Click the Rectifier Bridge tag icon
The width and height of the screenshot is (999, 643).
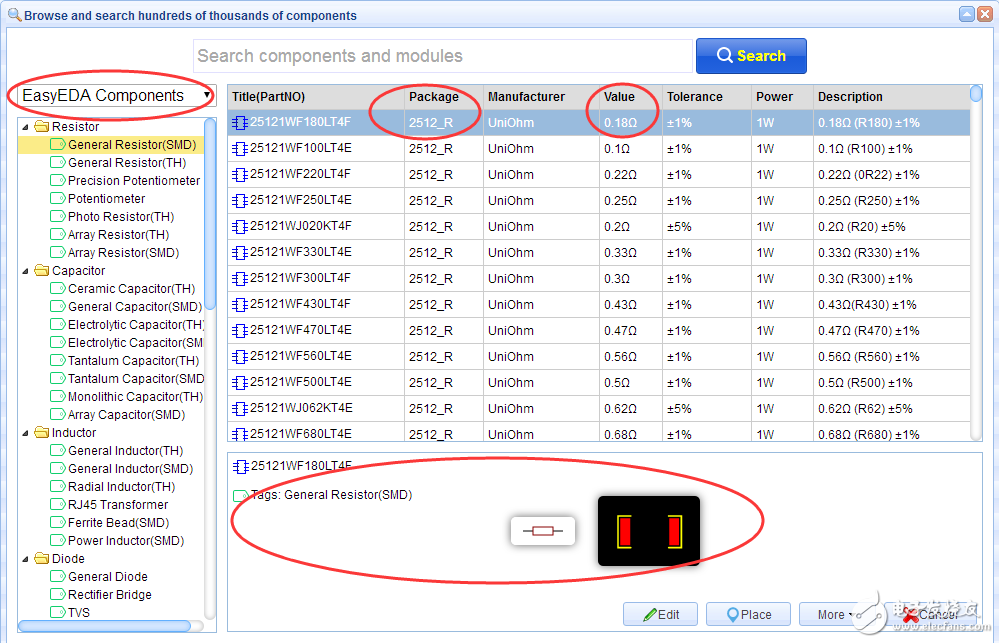[x=58, y=595]
